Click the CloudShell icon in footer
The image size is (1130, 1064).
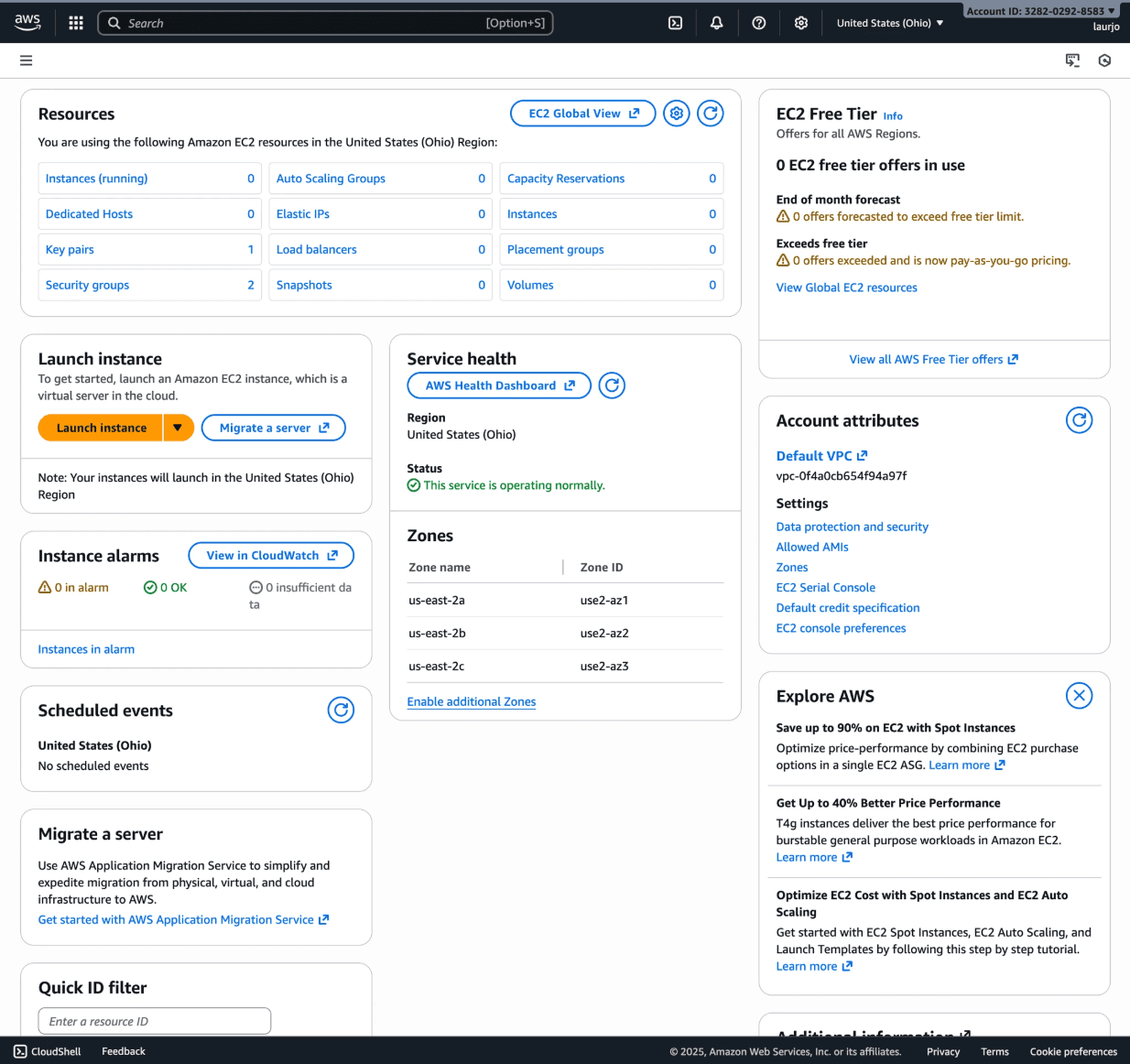[x=20, y=1051]
